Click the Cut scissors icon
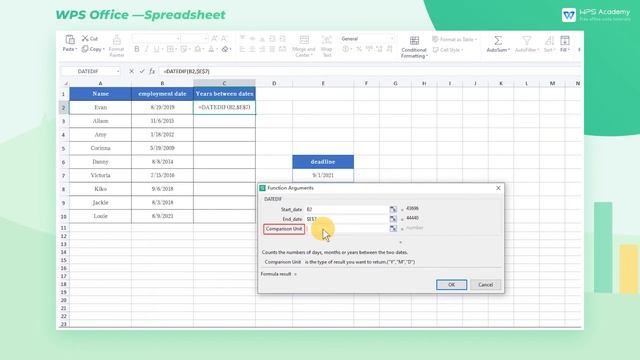This screenshot has width=640, height=360. point(85,38)
